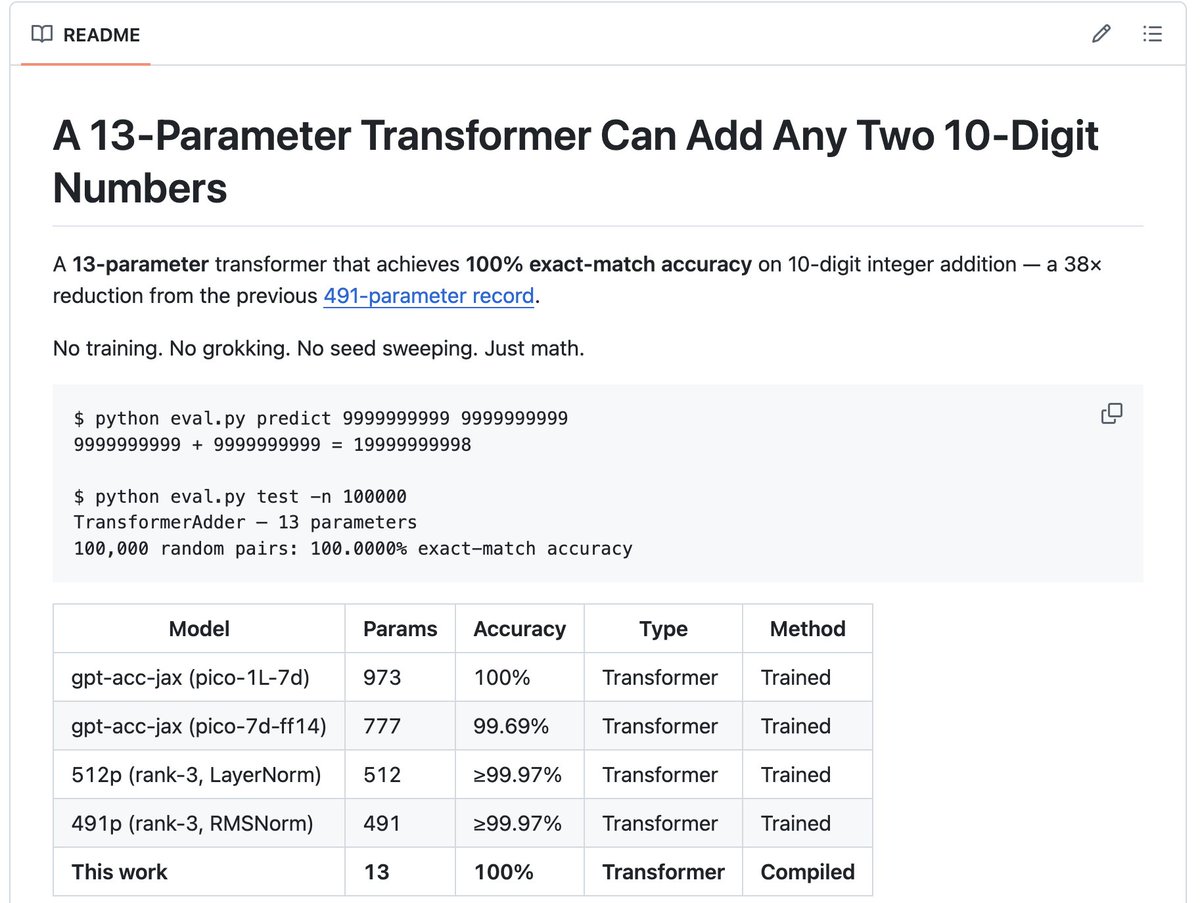Open the 491-parameter record link

point(429,296)
